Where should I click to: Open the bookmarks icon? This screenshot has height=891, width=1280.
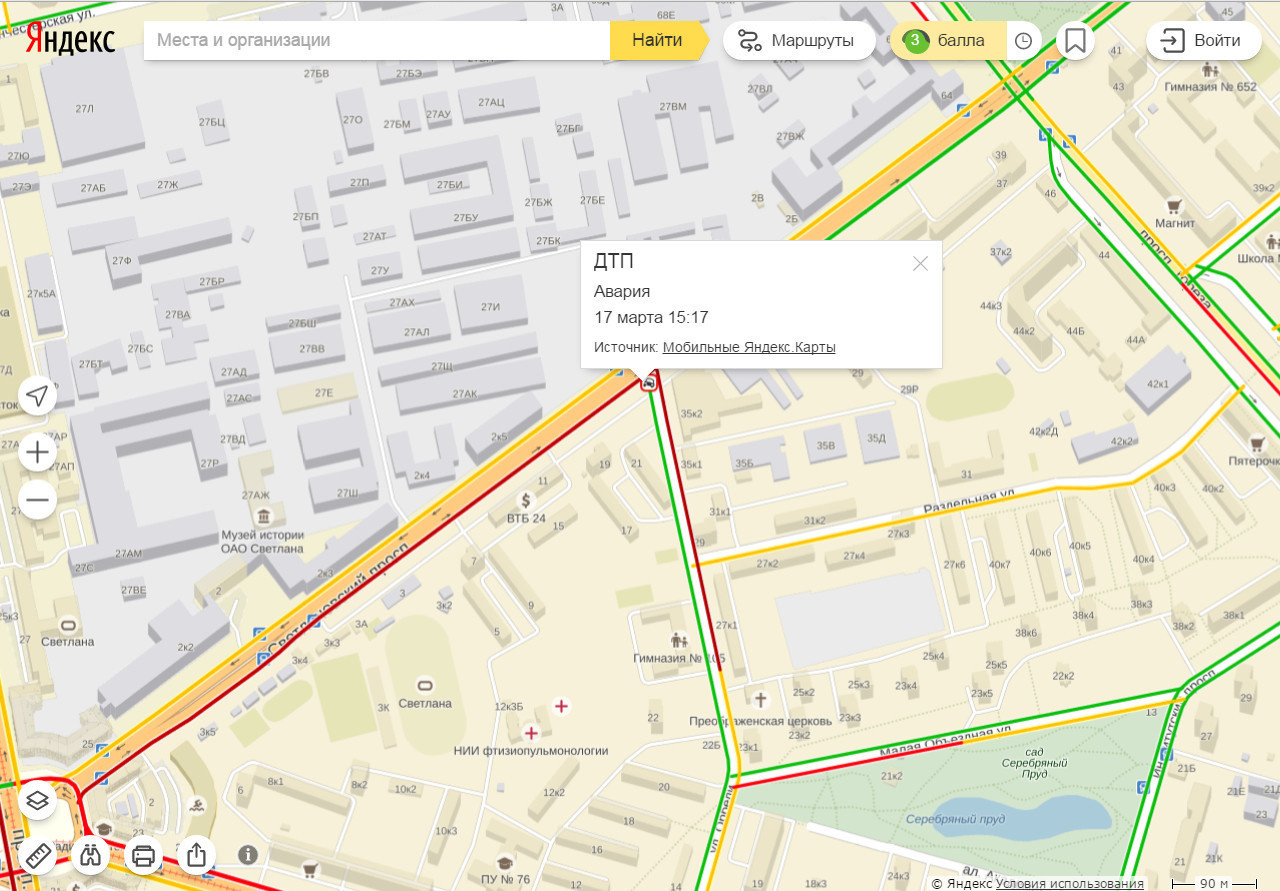tap(1076, 41)
